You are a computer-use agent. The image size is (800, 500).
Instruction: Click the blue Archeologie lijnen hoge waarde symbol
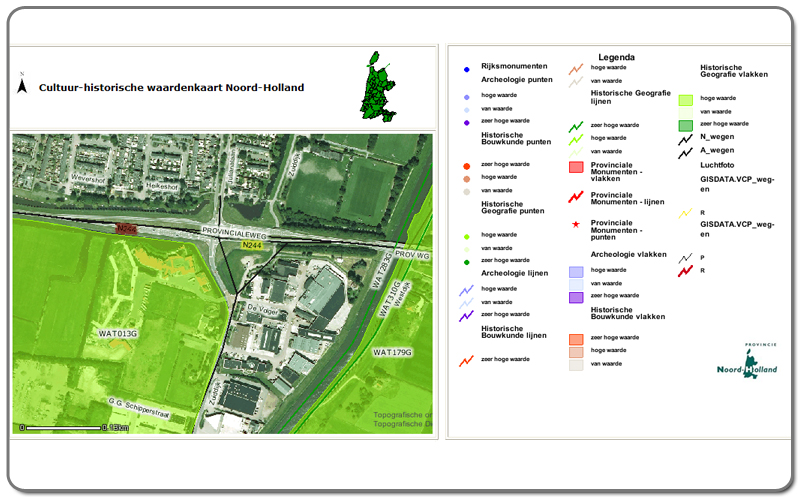click(x=466, y=291)
